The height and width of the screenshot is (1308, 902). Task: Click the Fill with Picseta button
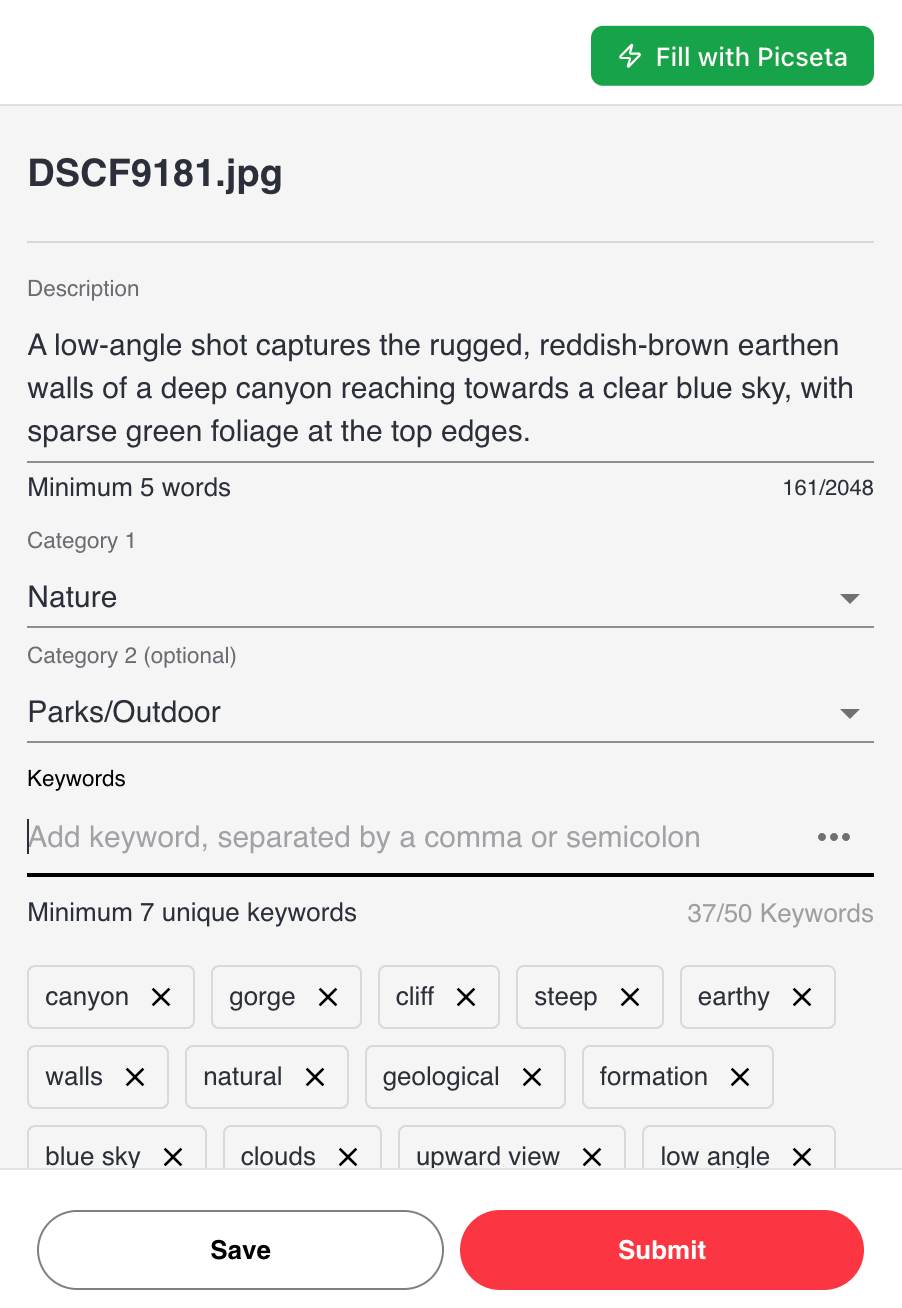tap(731, 56)
